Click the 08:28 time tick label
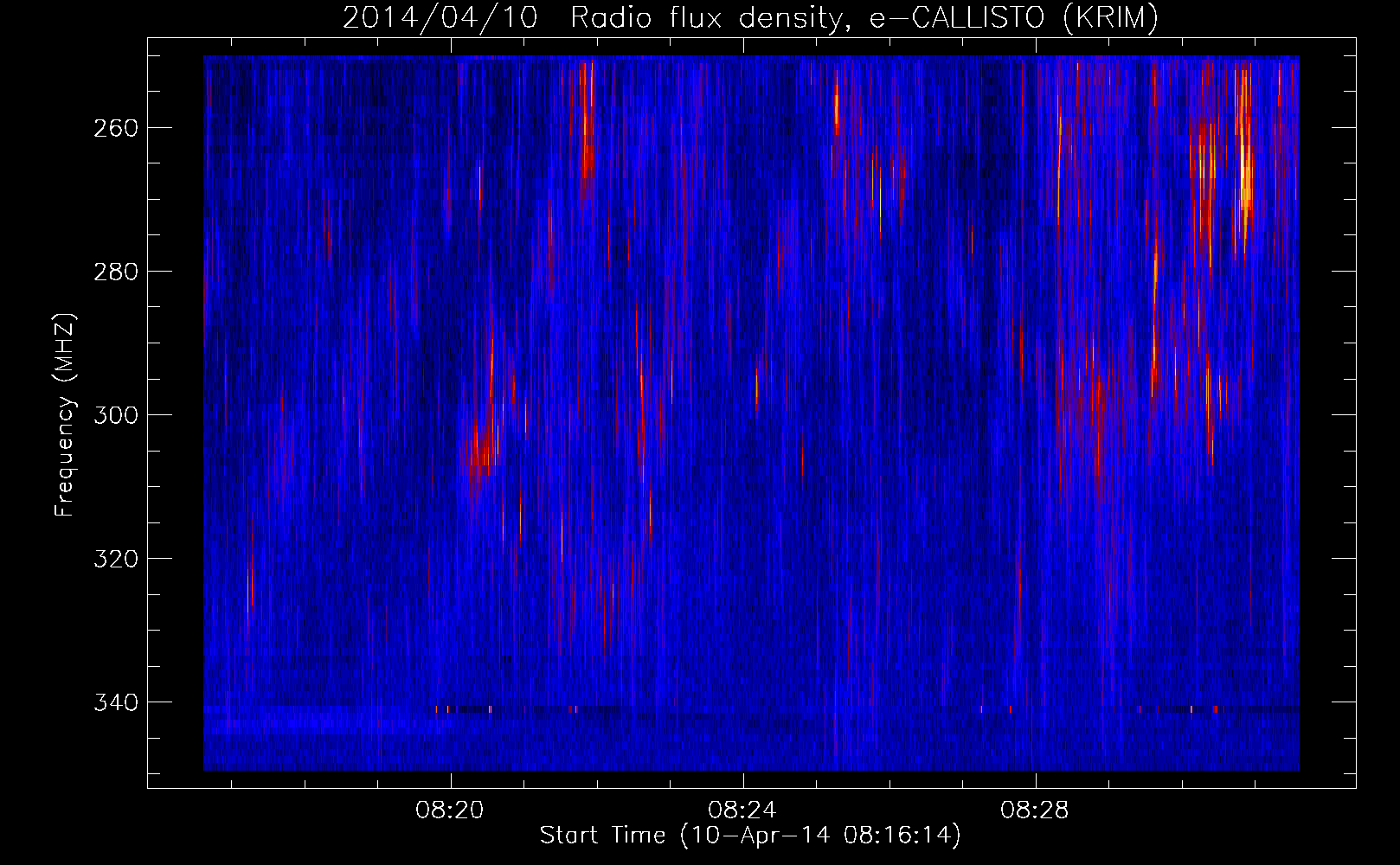This screenshot has width=1400, height=865. (1035, 811)
